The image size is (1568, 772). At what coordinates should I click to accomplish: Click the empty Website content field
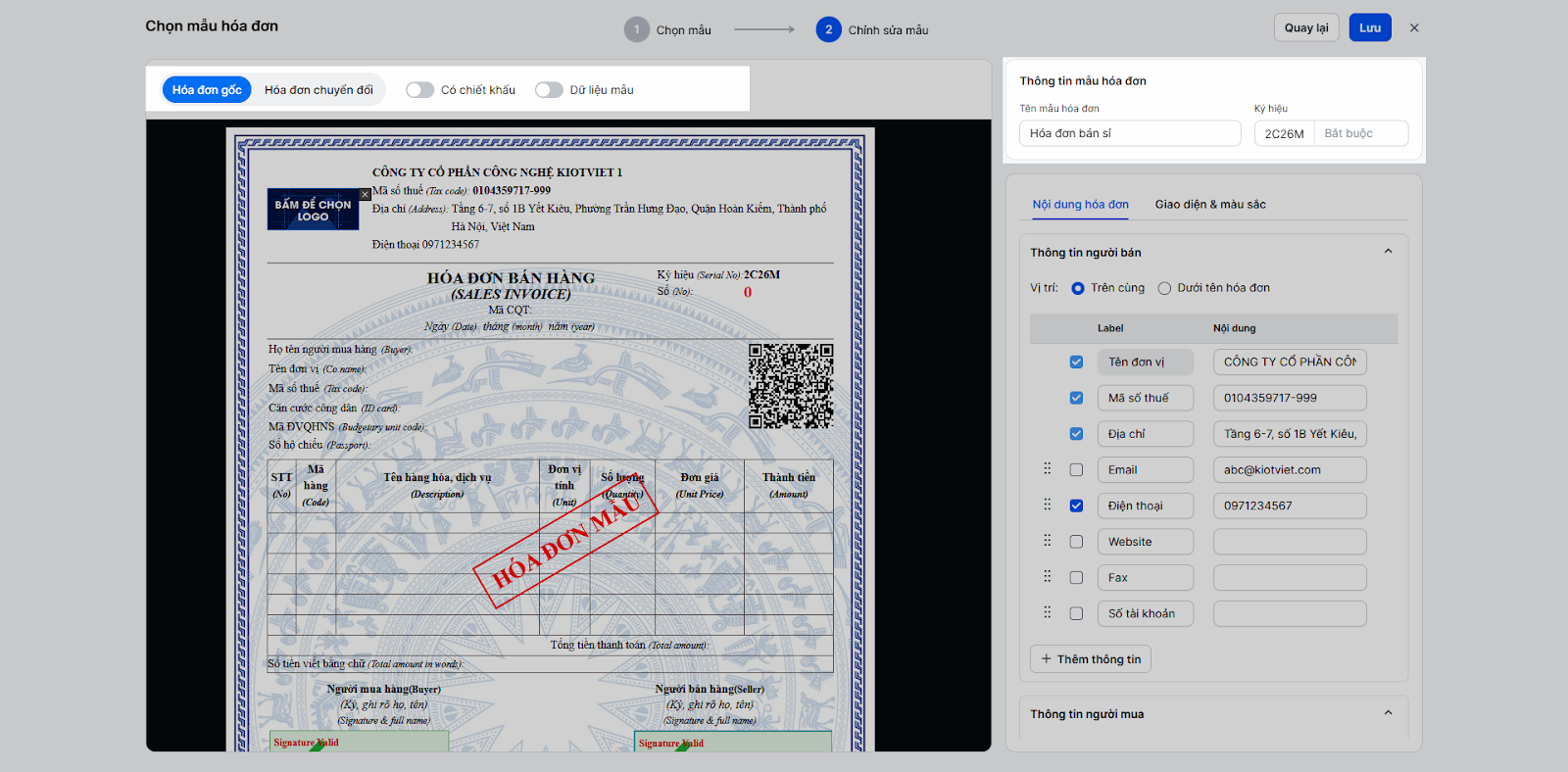tap(1290, 542)
